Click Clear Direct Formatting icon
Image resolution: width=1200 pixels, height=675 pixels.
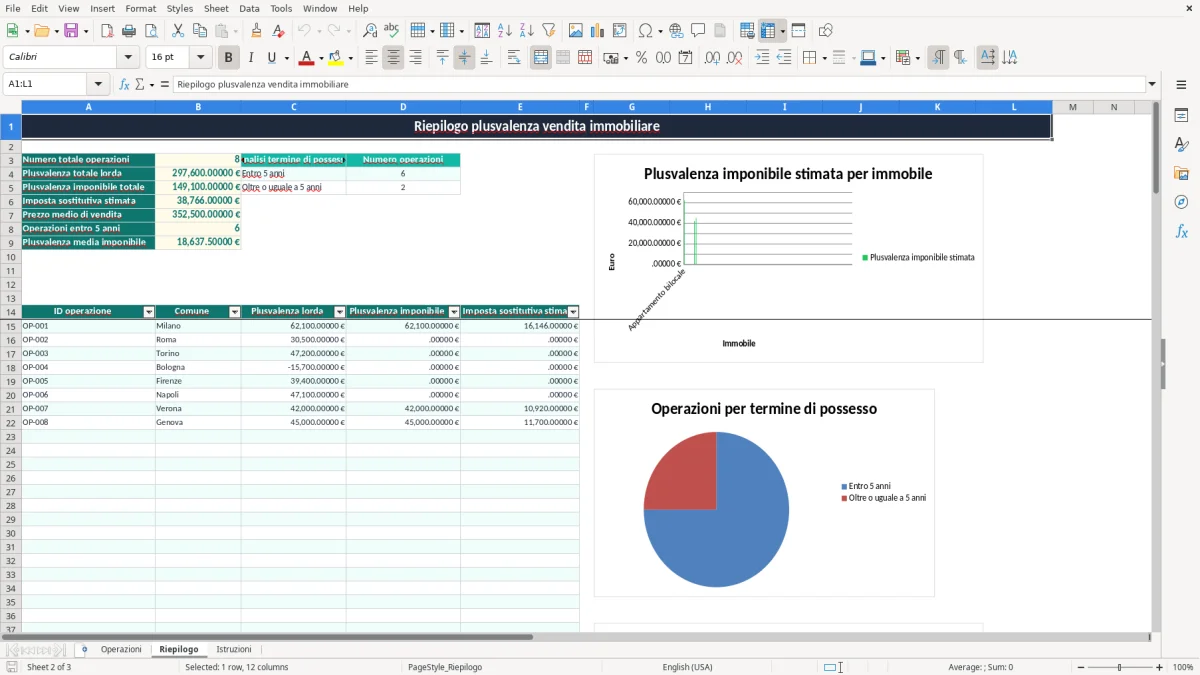tap(279, 31)
